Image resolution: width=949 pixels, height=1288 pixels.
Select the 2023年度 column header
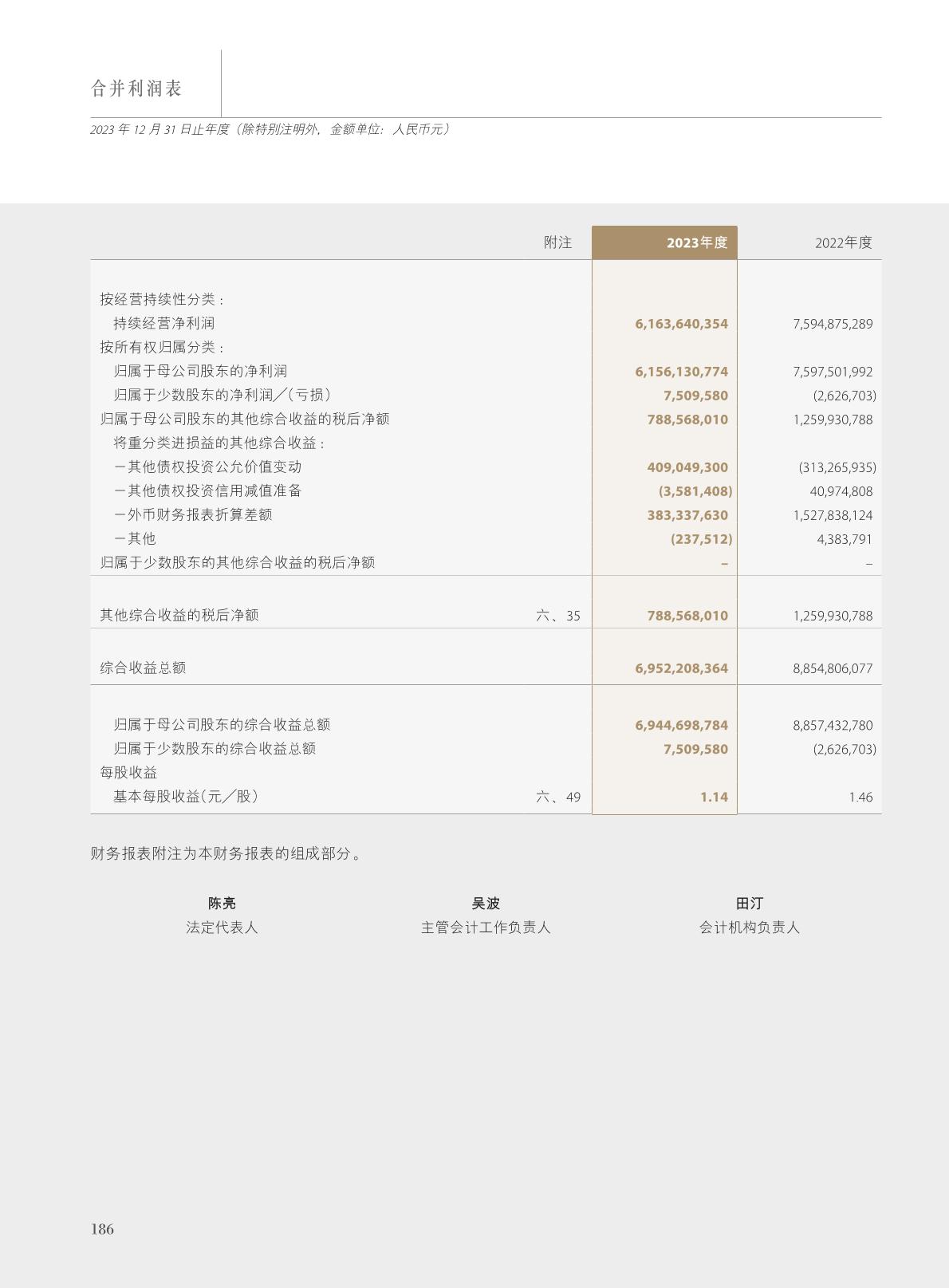click(x=696, y=242)
